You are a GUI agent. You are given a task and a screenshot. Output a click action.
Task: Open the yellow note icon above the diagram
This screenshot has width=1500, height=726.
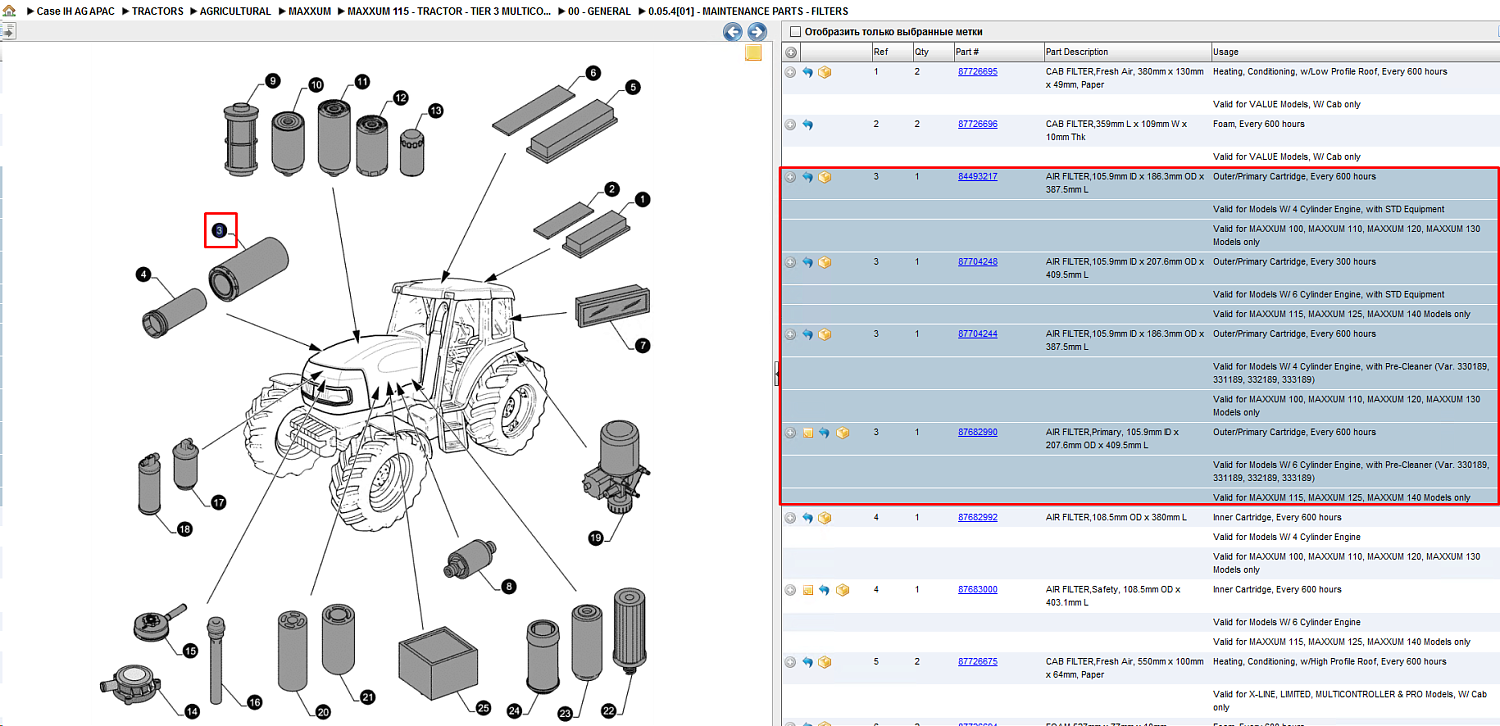[x=754, y=53]
